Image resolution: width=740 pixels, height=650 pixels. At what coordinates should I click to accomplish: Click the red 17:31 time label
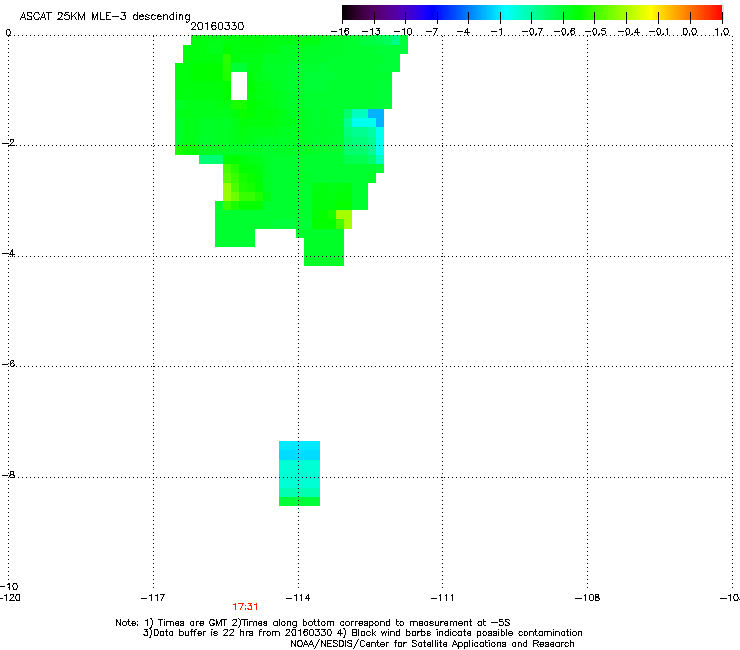coord(245,607)
